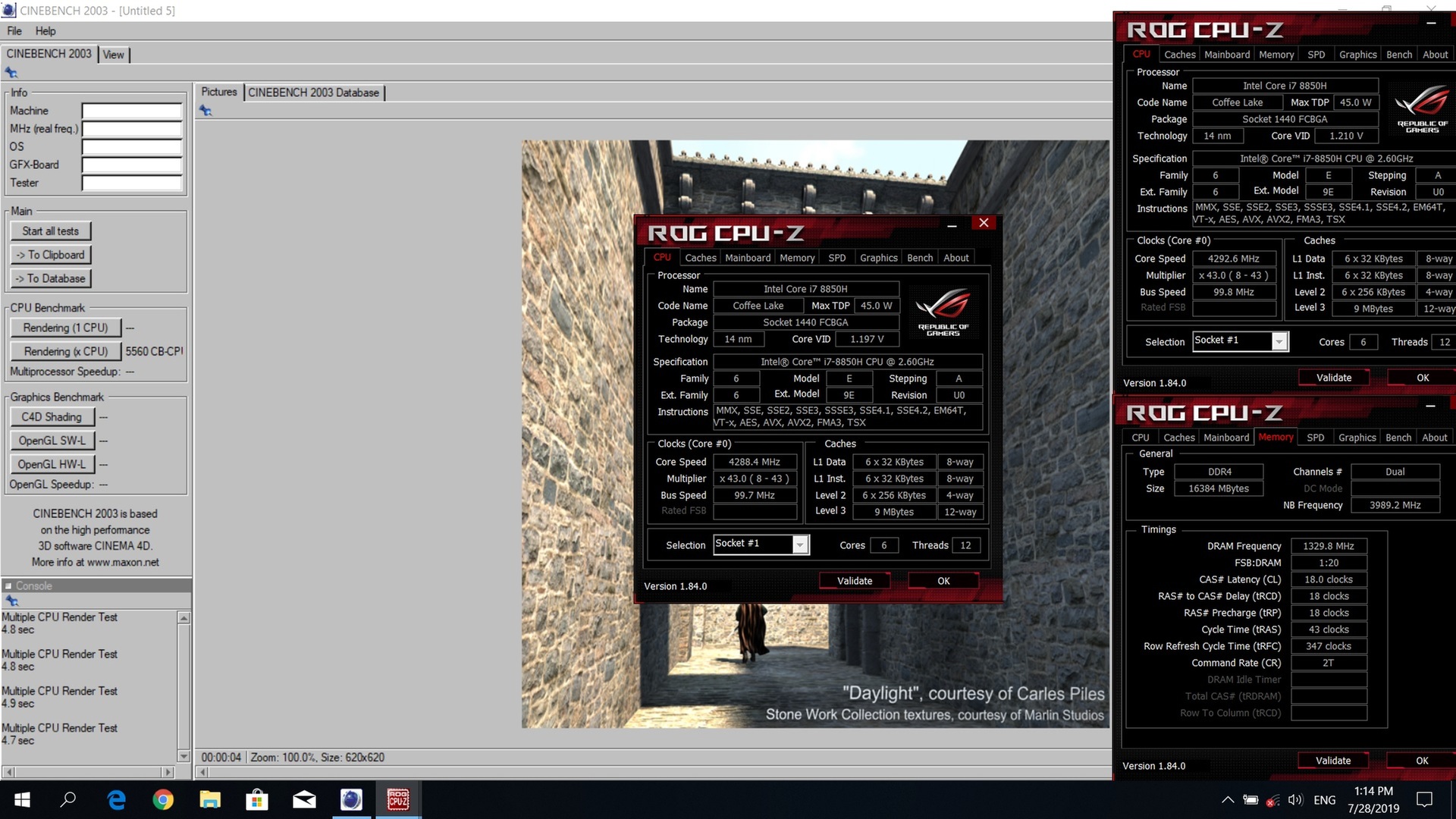This screenshot has height=819, width=1456.
Task: Click Validate in top-right CPU-Z window
Action: click(1334, 378)
